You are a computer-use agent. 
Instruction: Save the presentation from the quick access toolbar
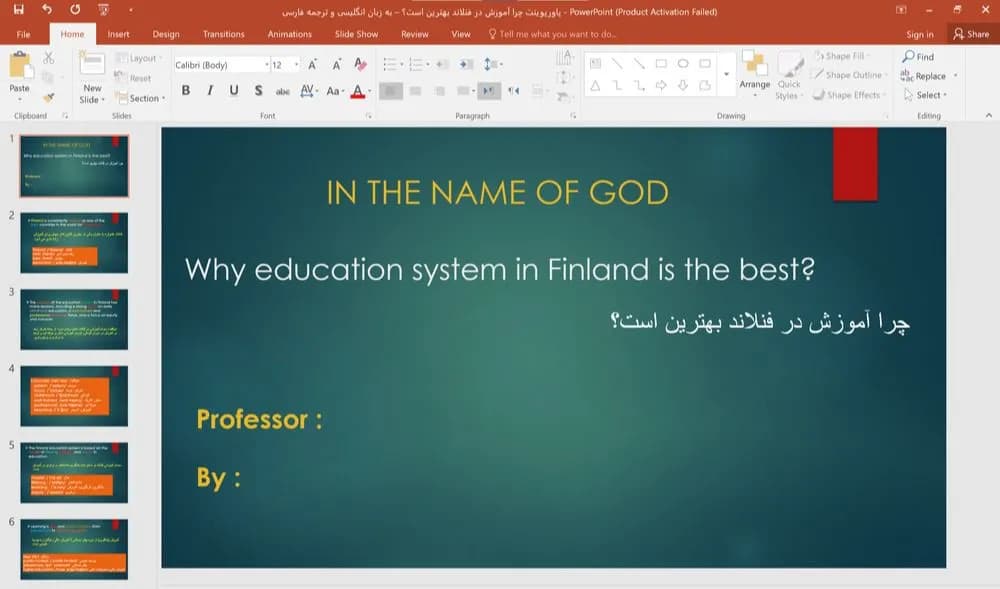tap(18, 10)
